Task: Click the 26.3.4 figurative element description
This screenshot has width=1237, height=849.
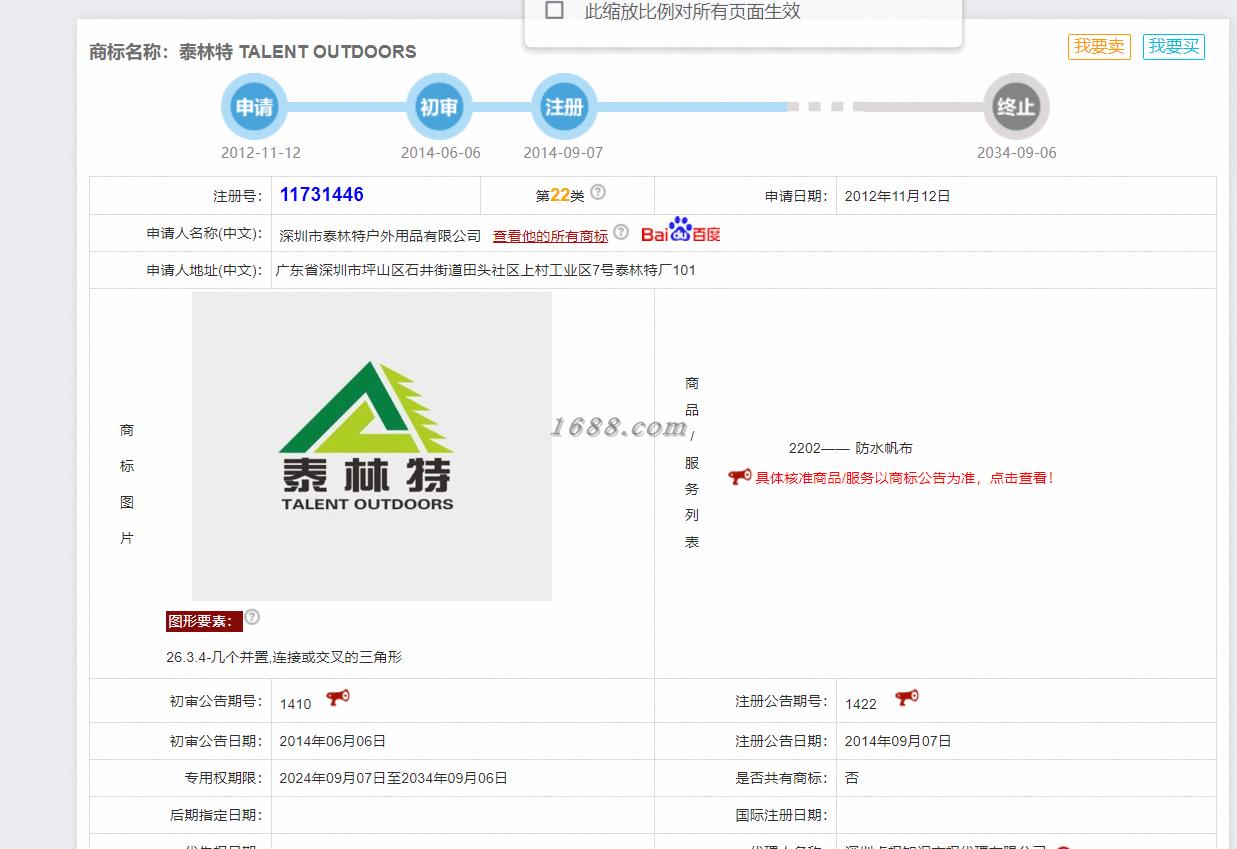Action: pyautogui.click(x=284, y=657)
